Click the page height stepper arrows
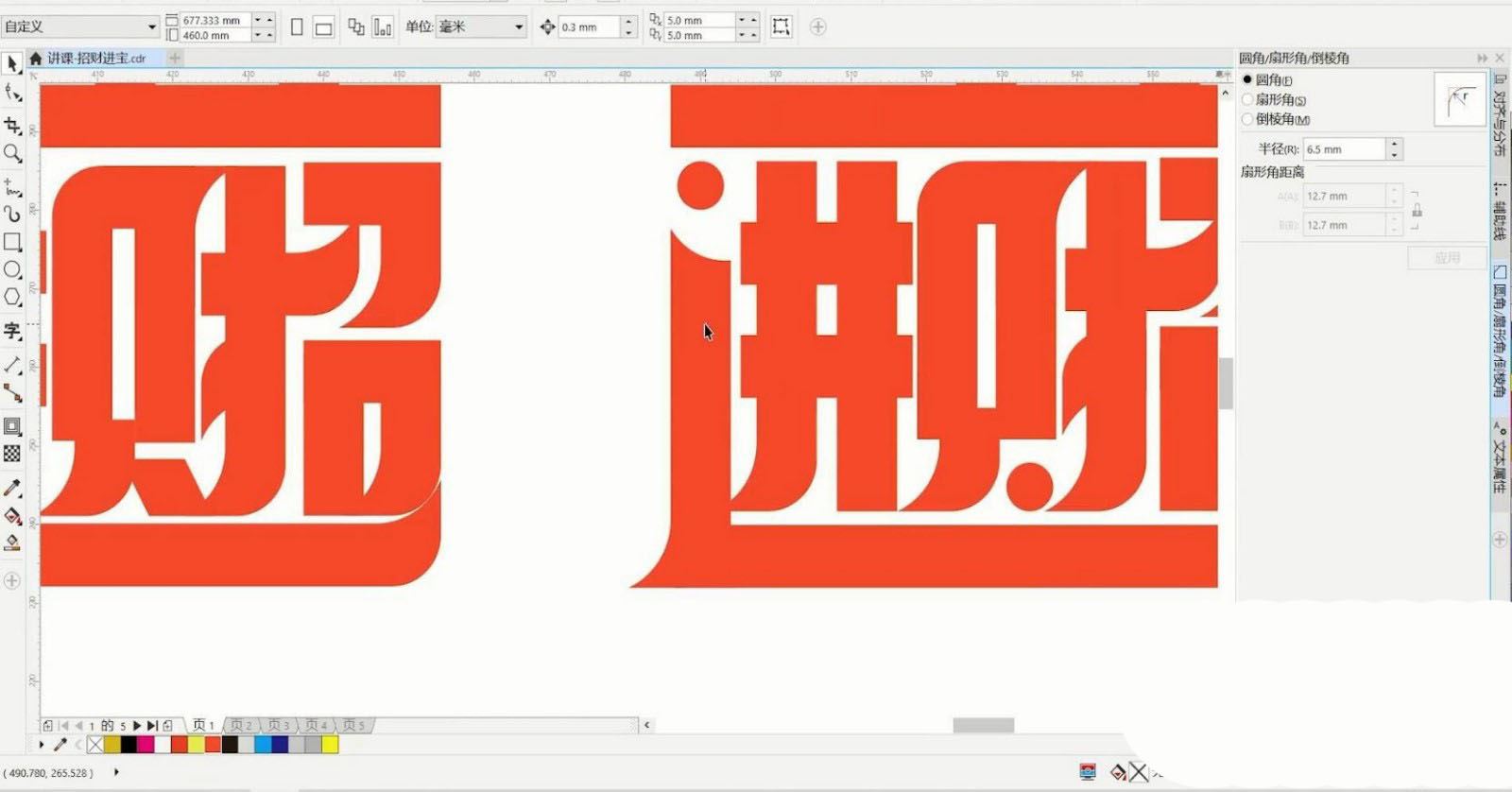This screenshot has width=1512, height=792. (264, 35)
